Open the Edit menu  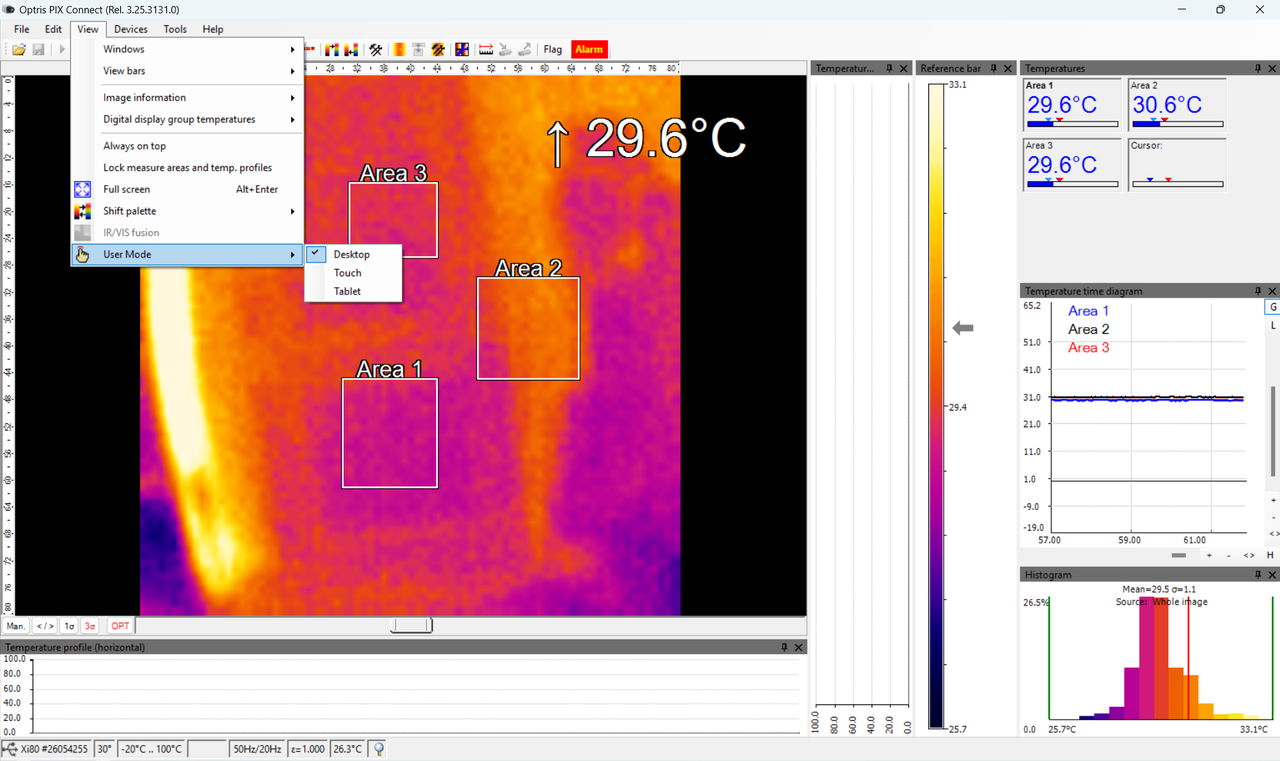(x=53, y=29)
